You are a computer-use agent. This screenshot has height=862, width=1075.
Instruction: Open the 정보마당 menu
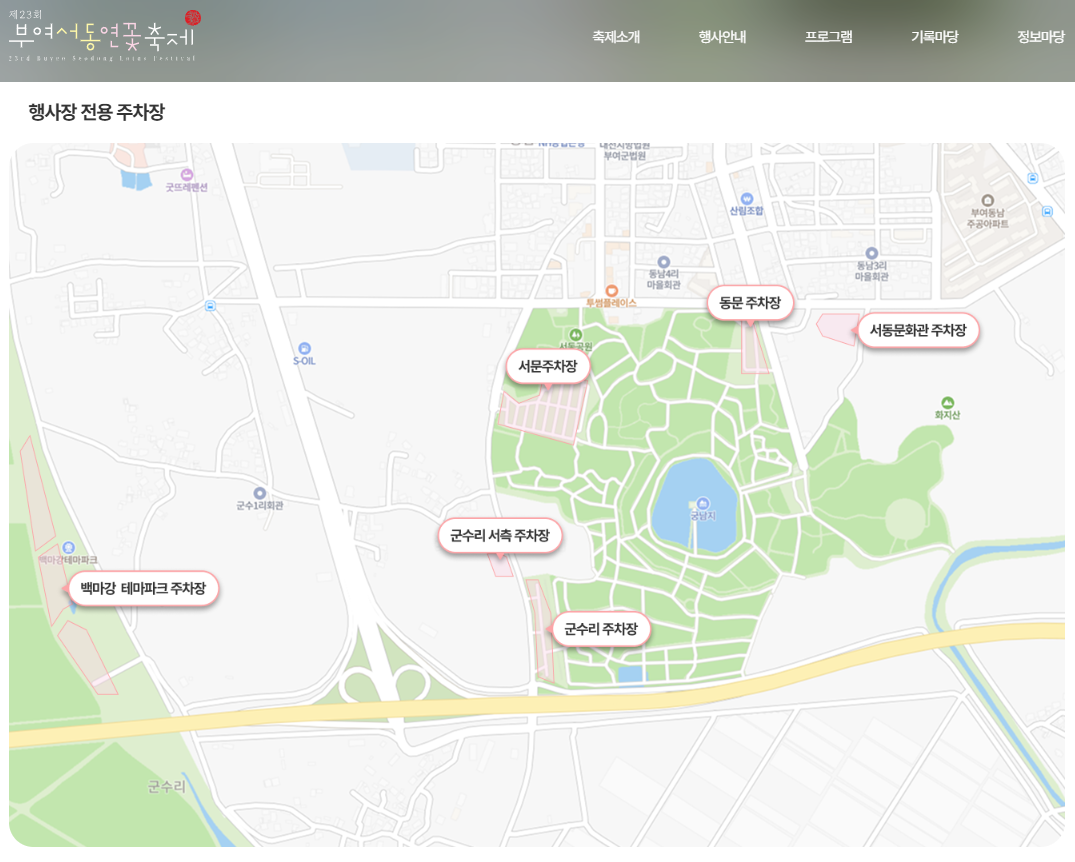pyautogui.click(x=1041, y=37)
